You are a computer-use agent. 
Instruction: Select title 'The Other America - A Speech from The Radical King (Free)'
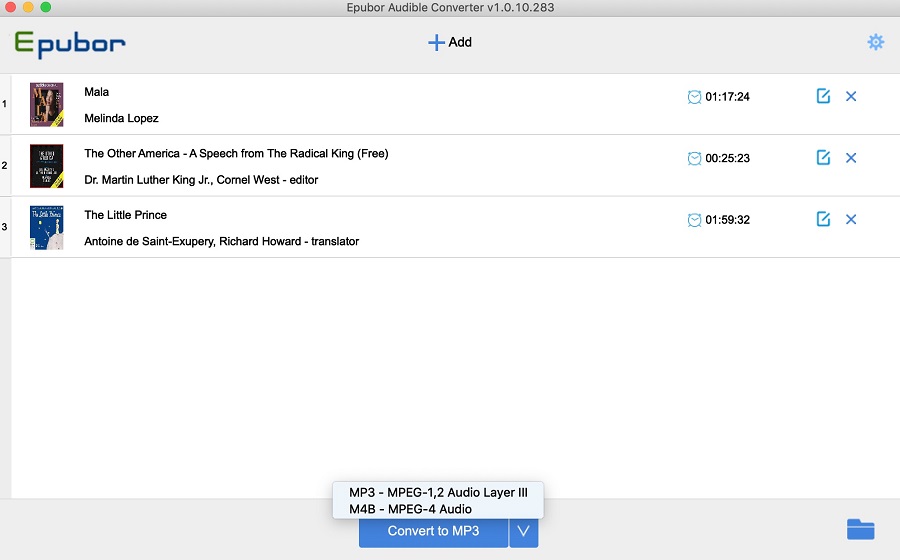236,153
